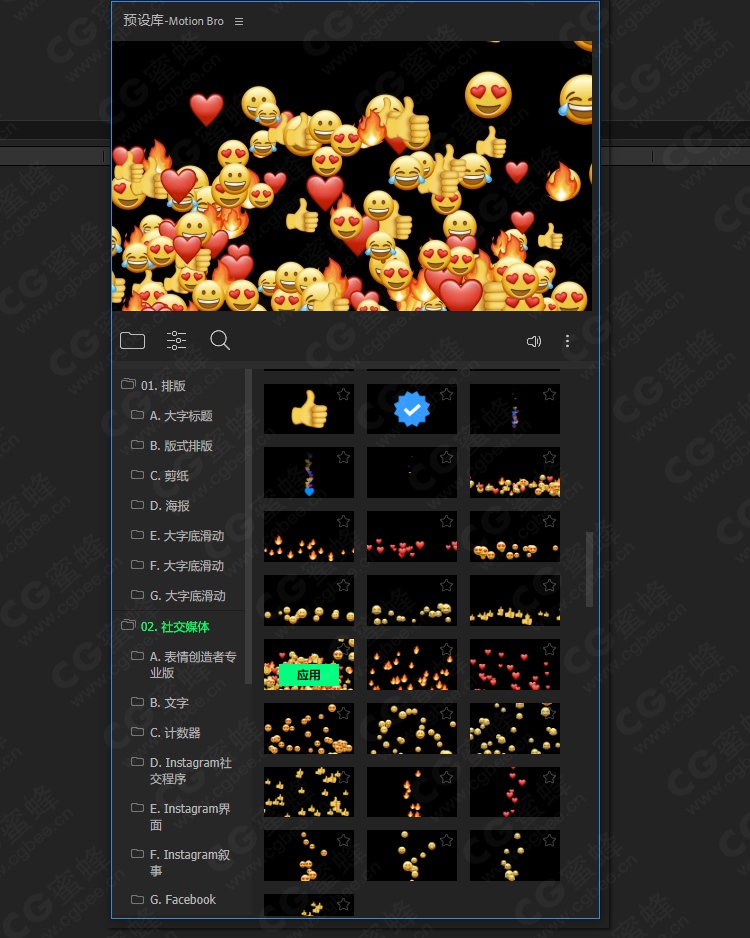750x938 pixels.
Task: Select the scattered thumbs-up burst preset
Action: pyautogui.click(x=309, y=792)
